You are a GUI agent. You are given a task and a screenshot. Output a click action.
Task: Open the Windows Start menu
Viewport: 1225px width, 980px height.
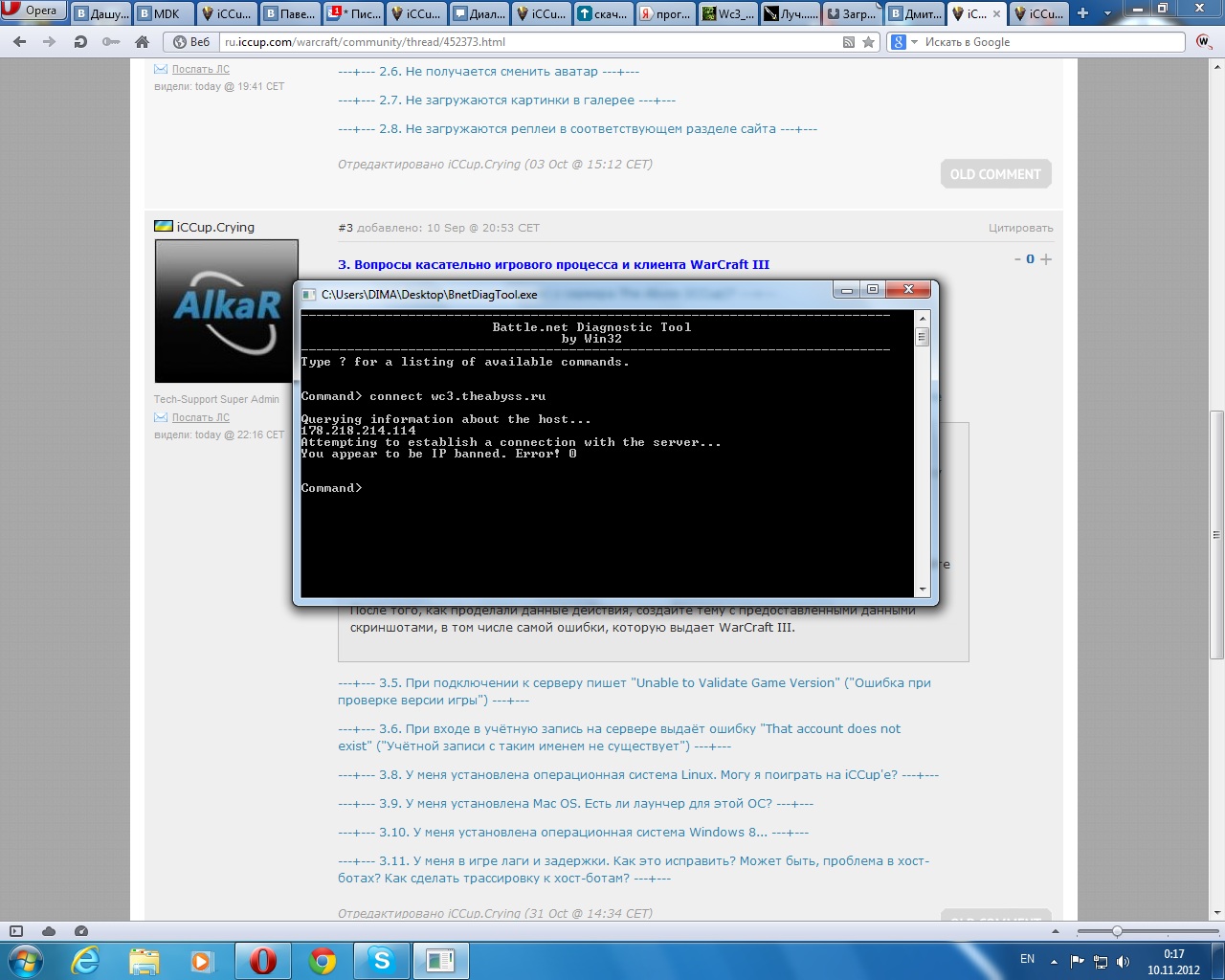click(x=24, y=960)
